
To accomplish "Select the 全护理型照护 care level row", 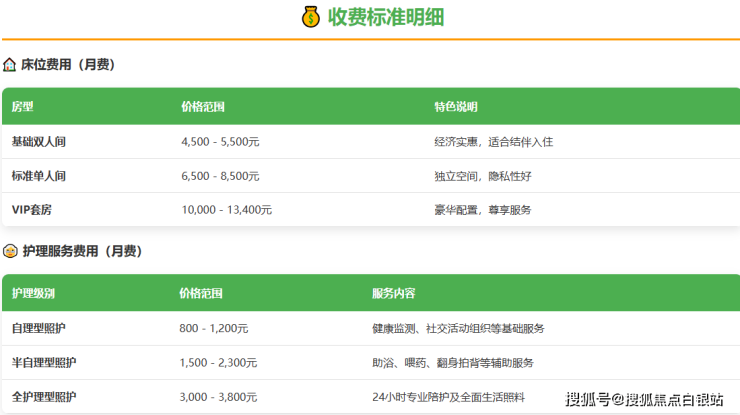I will [45, 396].
